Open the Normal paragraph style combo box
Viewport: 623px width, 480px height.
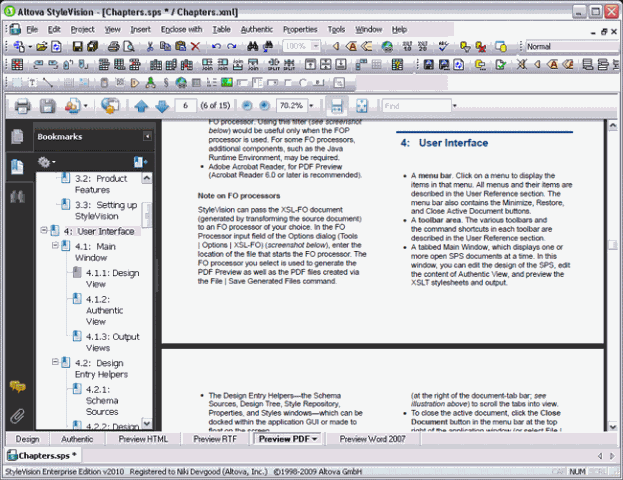(573, 46)
